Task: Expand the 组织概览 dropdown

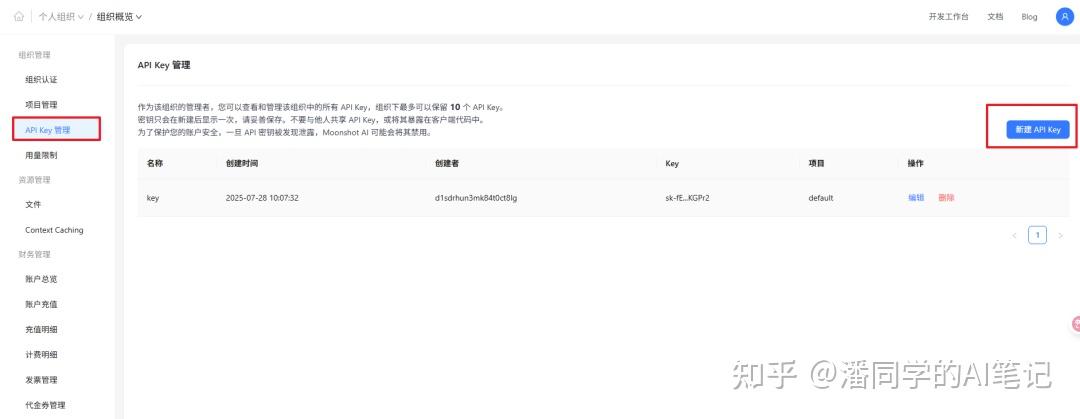Action: click(119, 17)
